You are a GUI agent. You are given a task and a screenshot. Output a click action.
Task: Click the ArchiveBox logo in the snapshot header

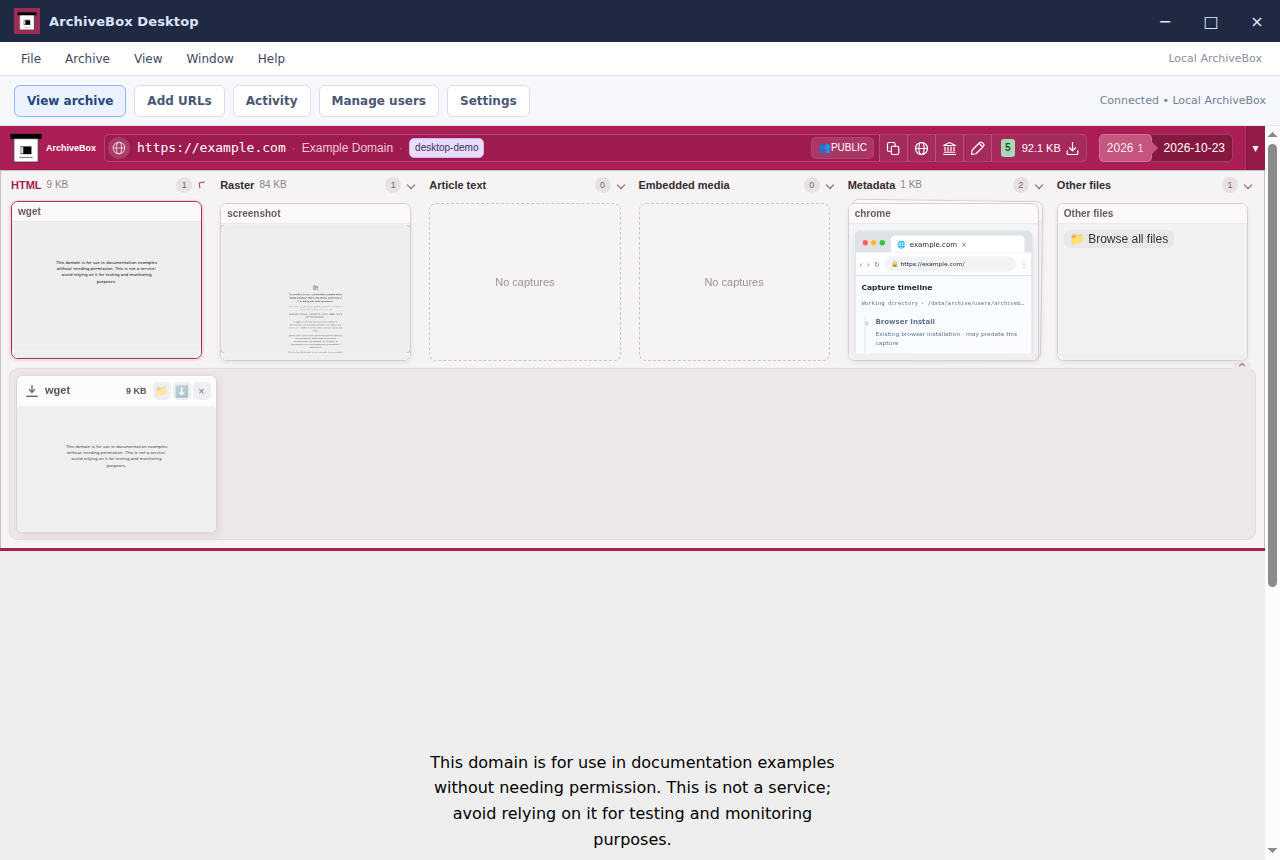coord(26,148)
